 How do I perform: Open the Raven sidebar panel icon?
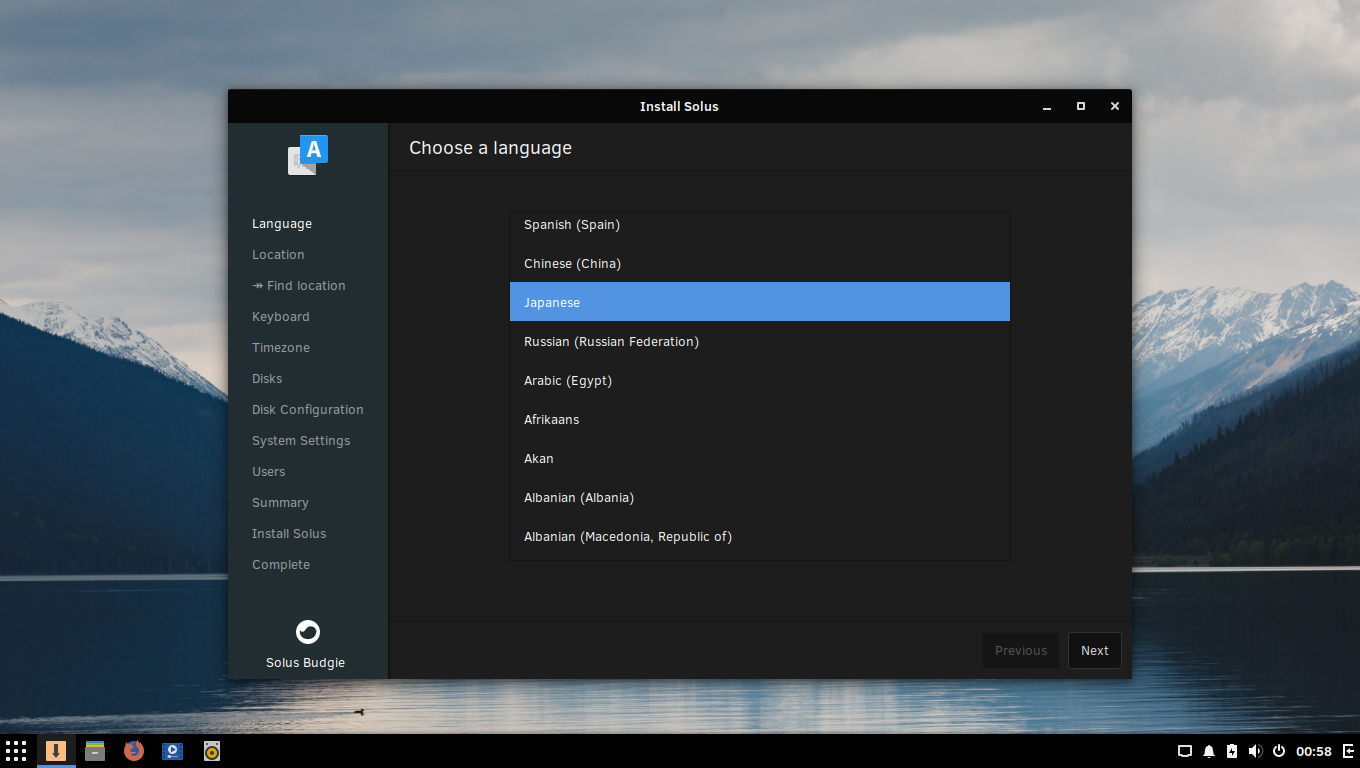click(1348, 751)
